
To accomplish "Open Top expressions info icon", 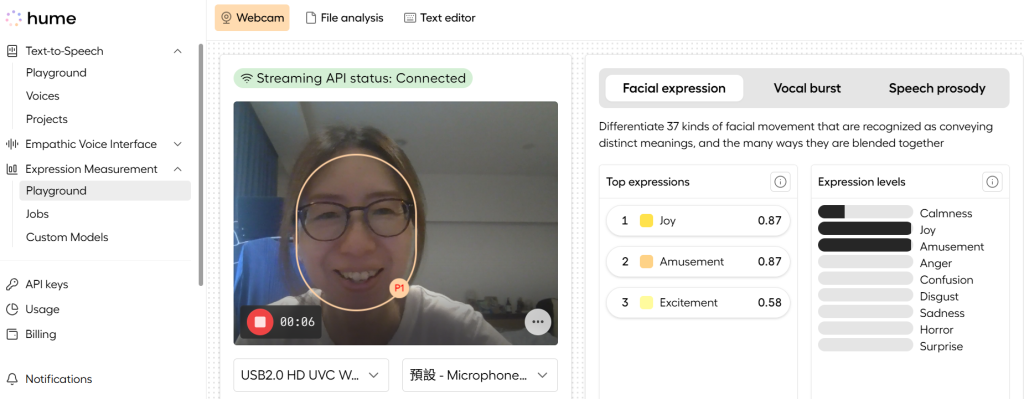I will point(780,182).
